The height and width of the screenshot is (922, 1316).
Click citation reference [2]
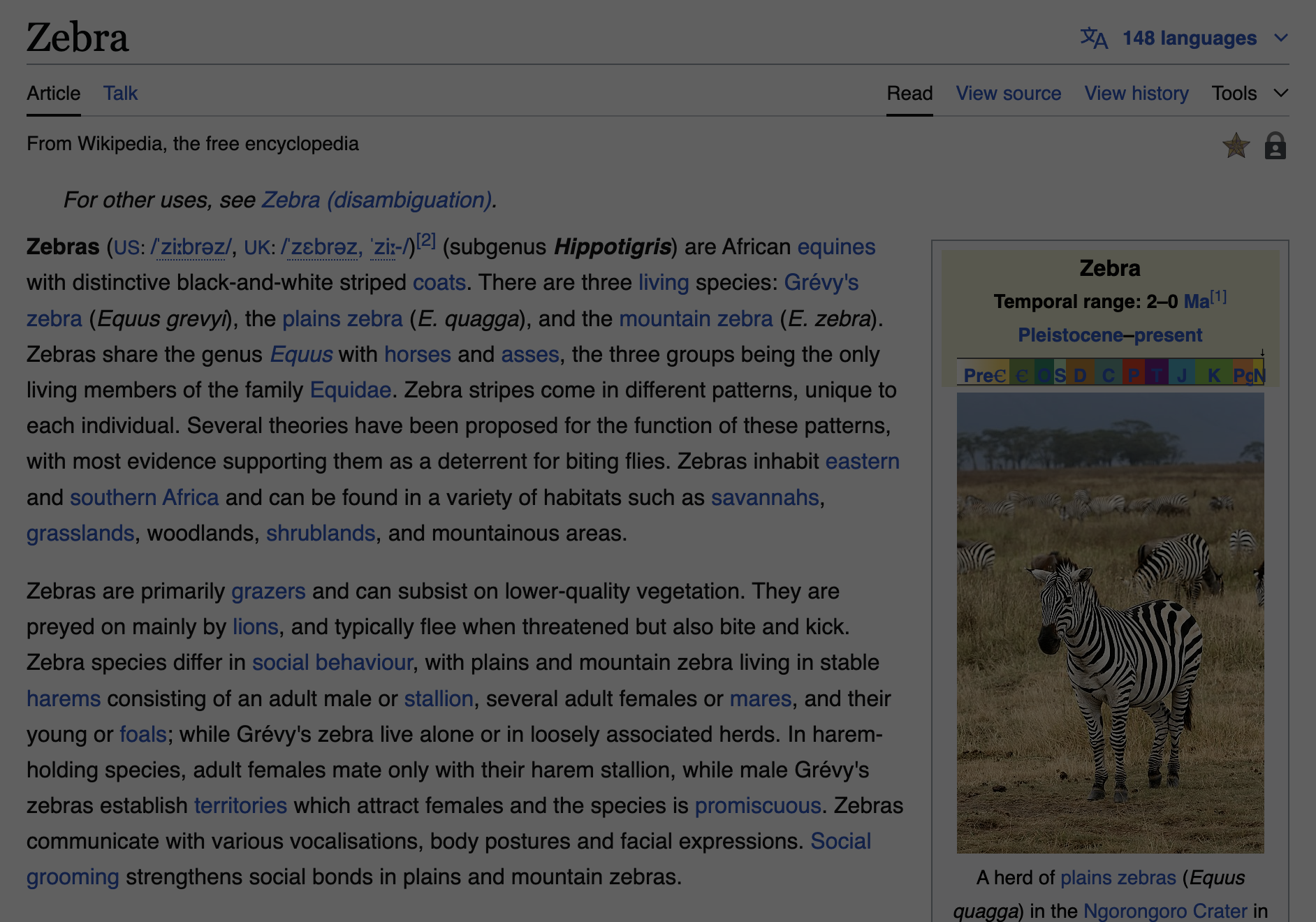point(426,241)
